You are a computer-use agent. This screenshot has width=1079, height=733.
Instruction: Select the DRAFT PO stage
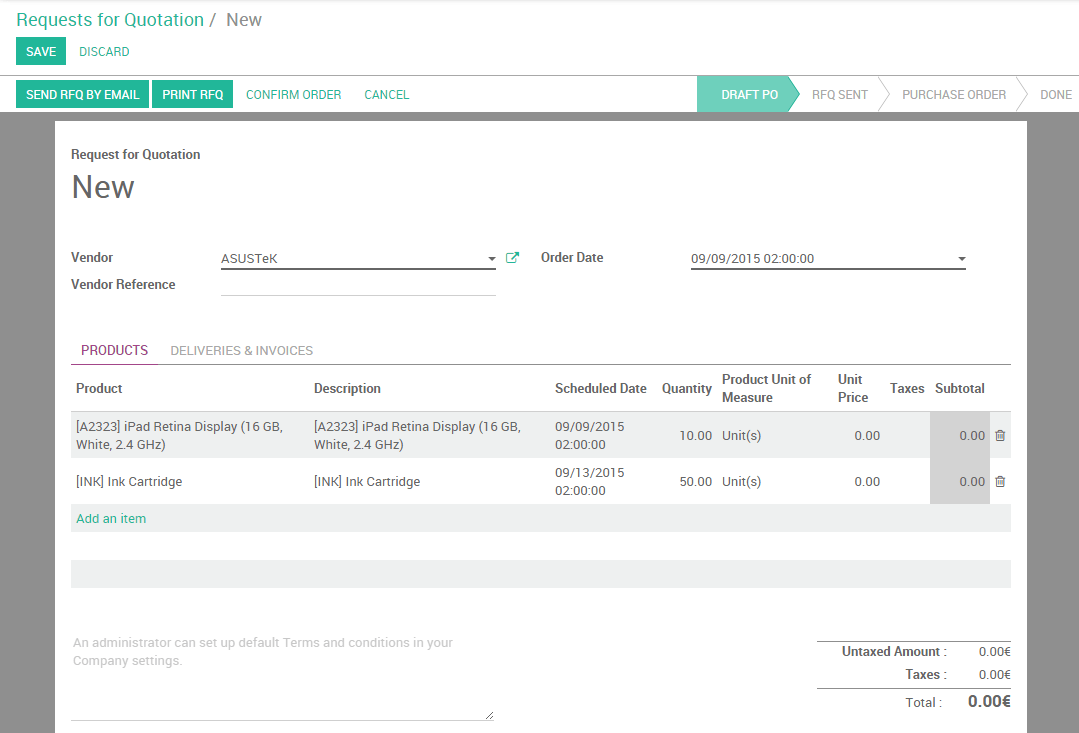747,94
